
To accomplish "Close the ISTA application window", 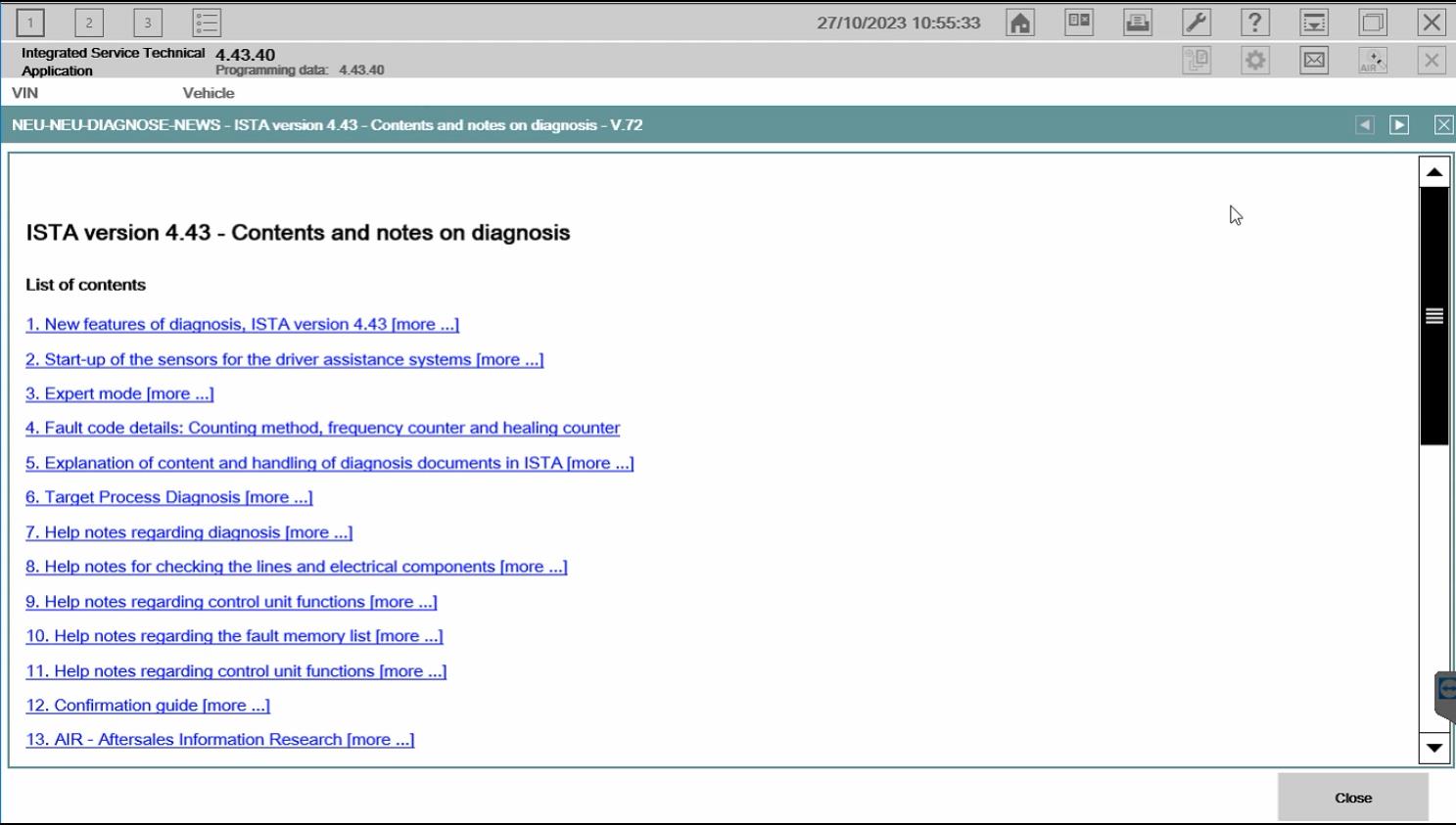I will point(1432,23).
